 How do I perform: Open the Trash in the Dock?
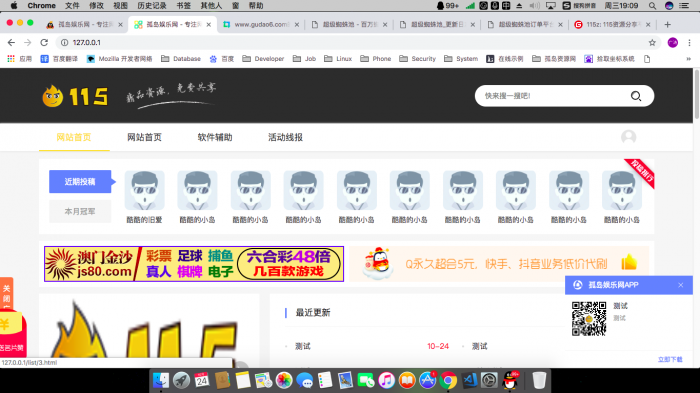[539, 380]
